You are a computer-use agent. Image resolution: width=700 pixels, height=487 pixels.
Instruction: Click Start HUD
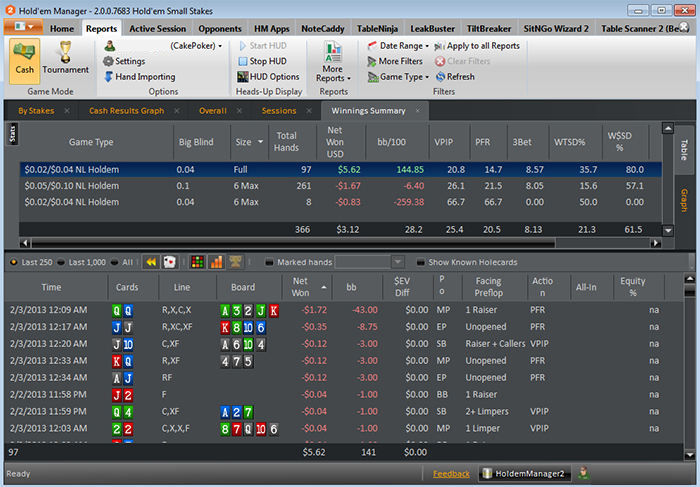point(263,46)
